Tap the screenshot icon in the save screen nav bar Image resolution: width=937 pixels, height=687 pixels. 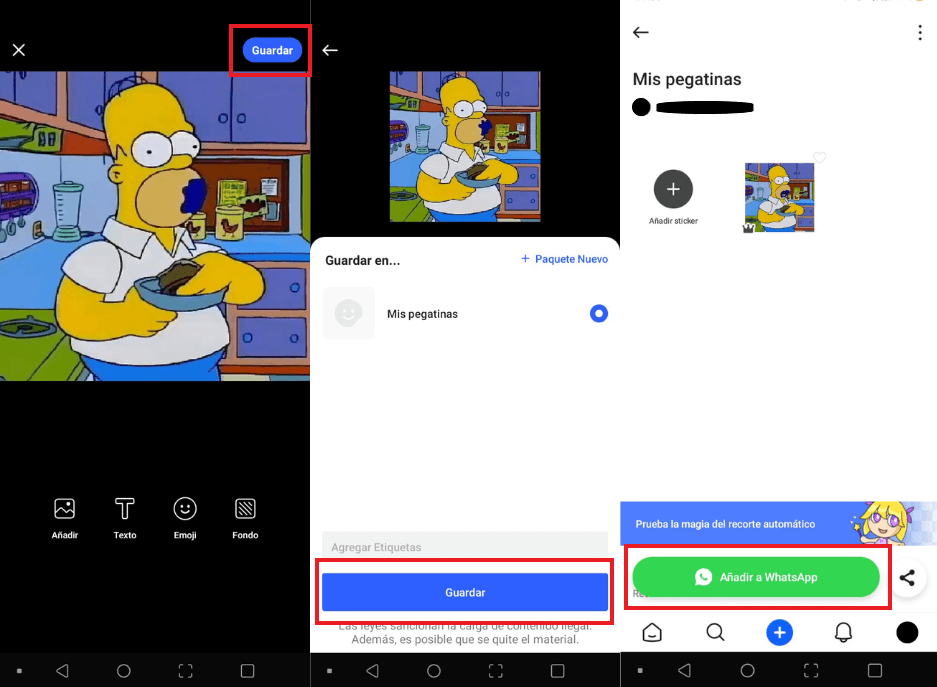click(496, 671)
